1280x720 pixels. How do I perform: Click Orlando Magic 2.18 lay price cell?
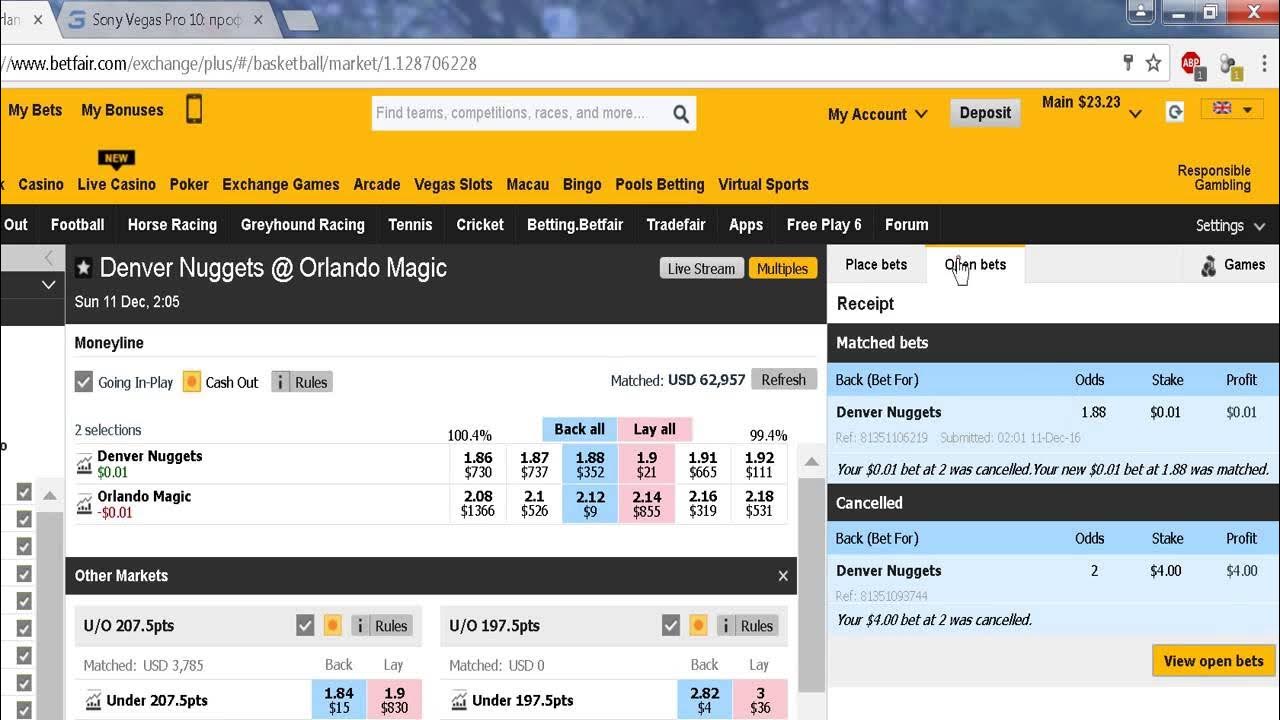tap(759, 504)
